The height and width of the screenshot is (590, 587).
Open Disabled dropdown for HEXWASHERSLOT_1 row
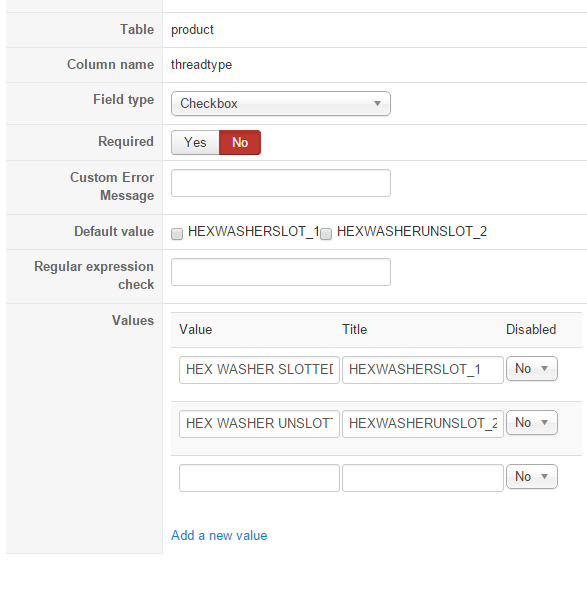532,368
